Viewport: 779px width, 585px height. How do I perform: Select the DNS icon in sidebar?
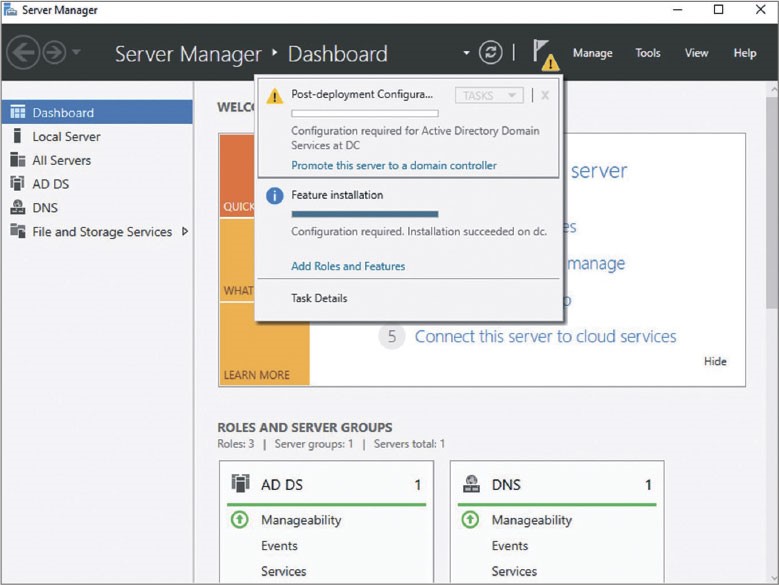click(x=17, y=208)
